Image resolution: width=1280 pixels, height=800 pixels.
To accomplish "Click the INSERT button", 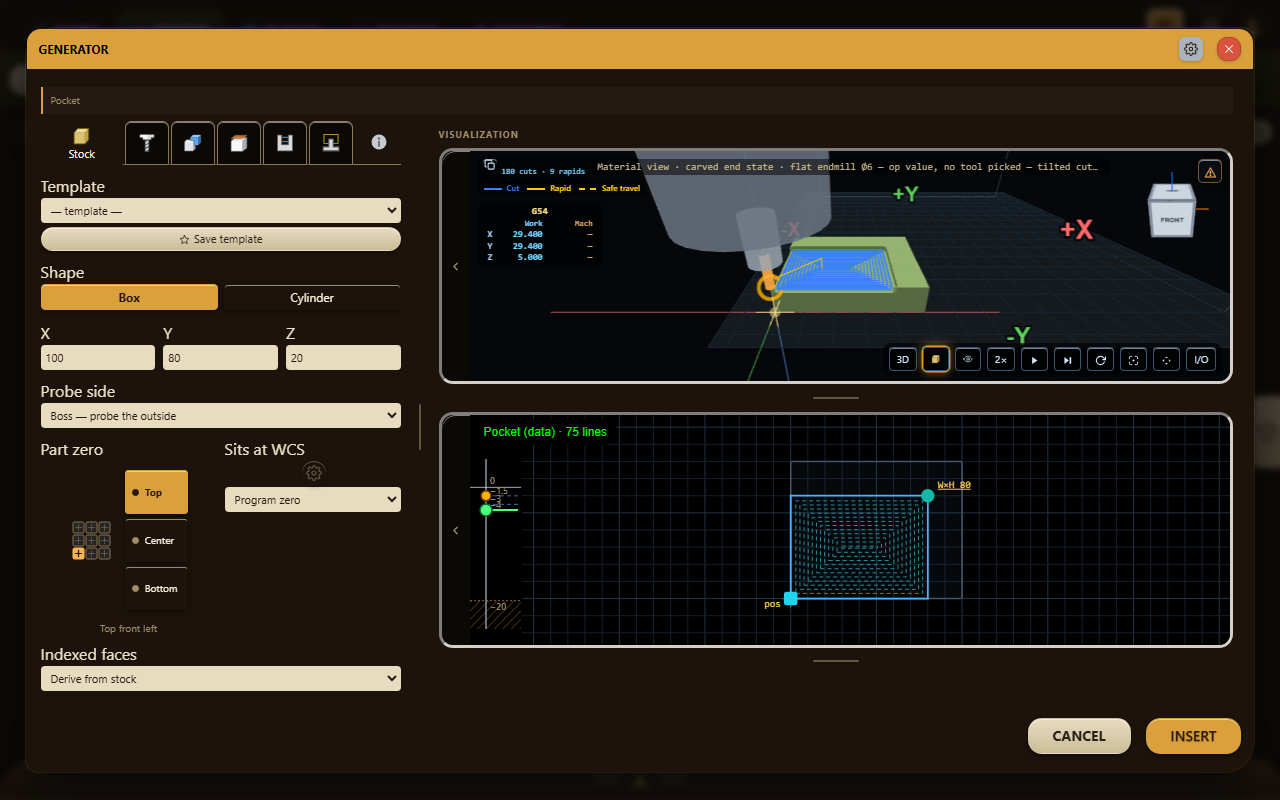I will (x=1193, y=736).
